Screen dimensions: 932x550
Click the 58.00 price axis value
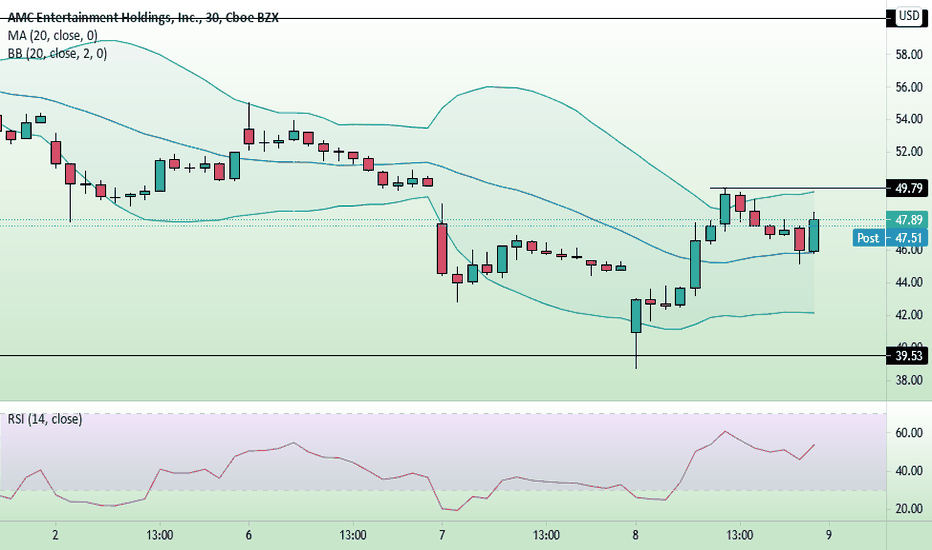click(909, 55)
